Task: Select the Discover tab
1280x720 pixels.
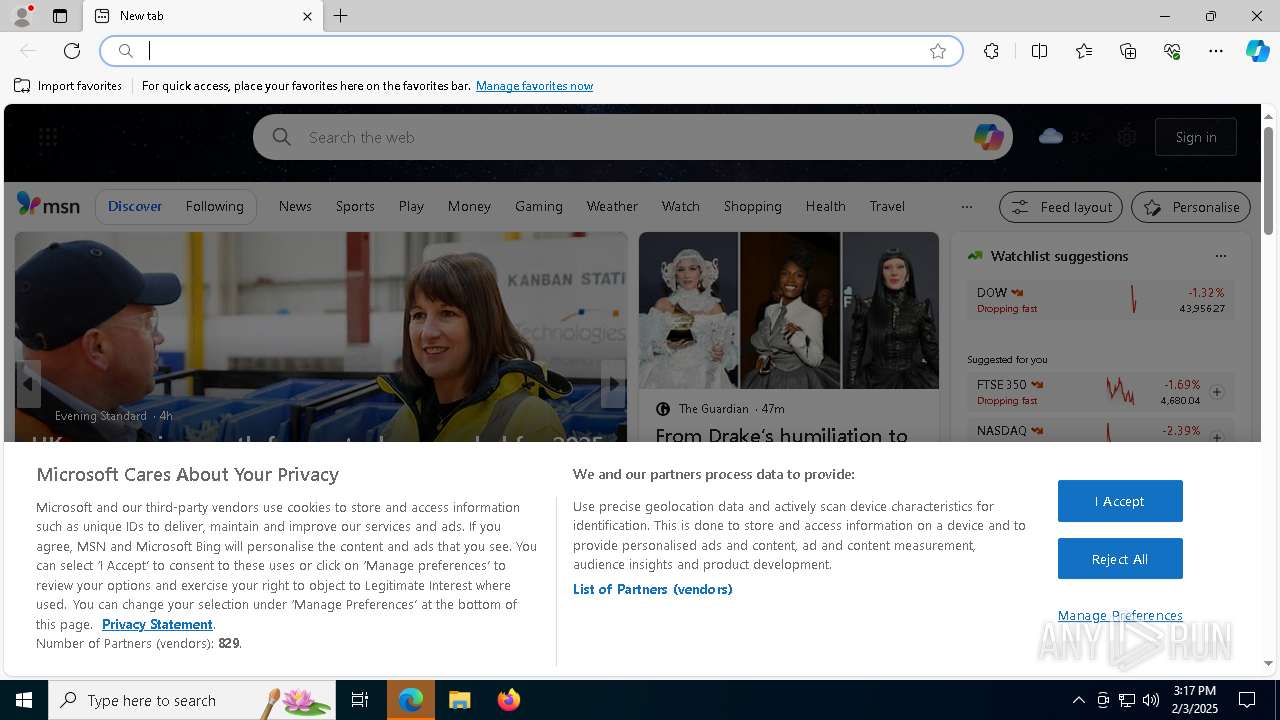Action: (x=135, y=206)
